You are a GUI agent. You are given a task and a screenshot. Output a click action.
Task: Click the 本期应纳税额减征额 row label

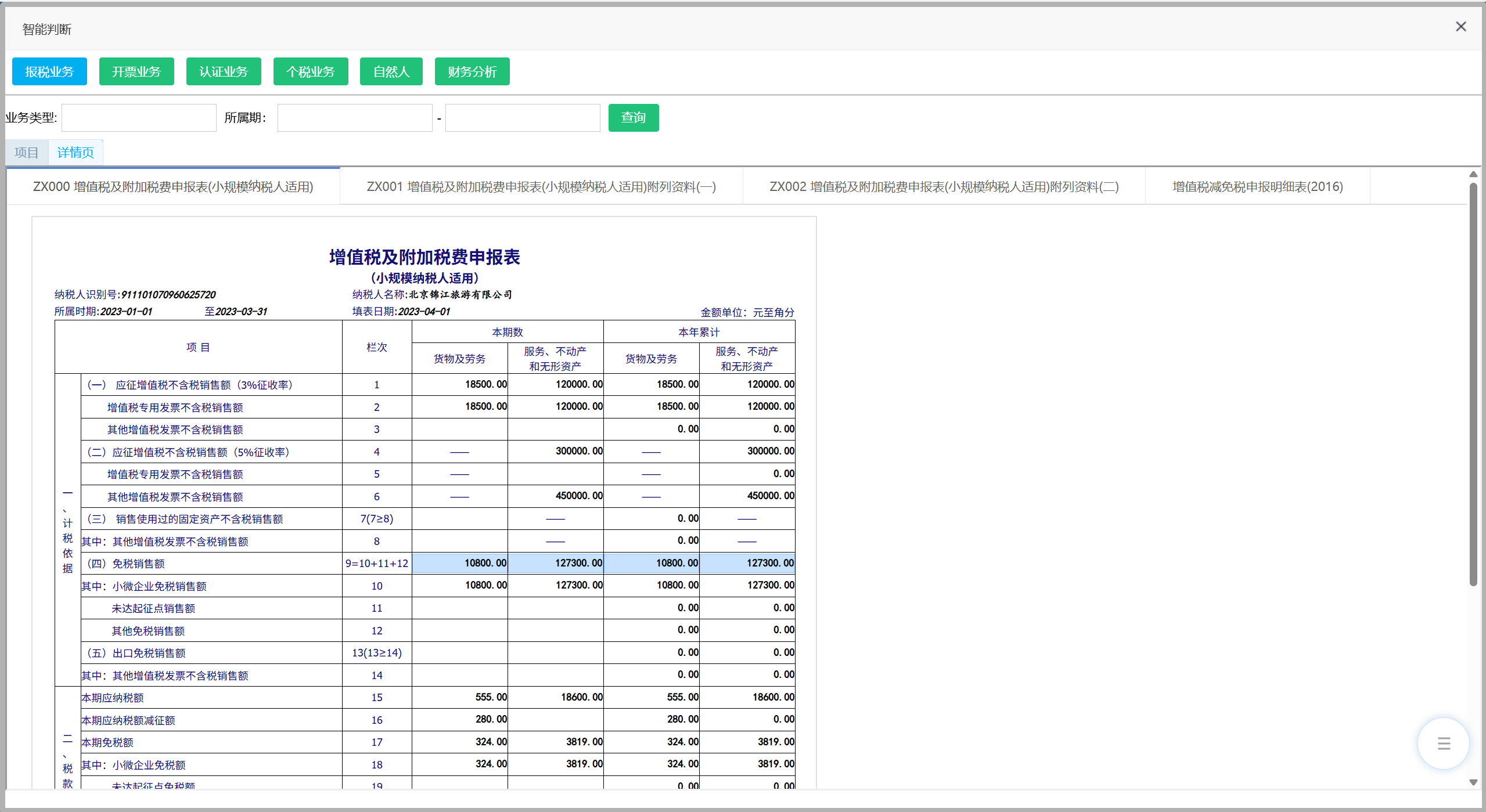click(128, 720)
